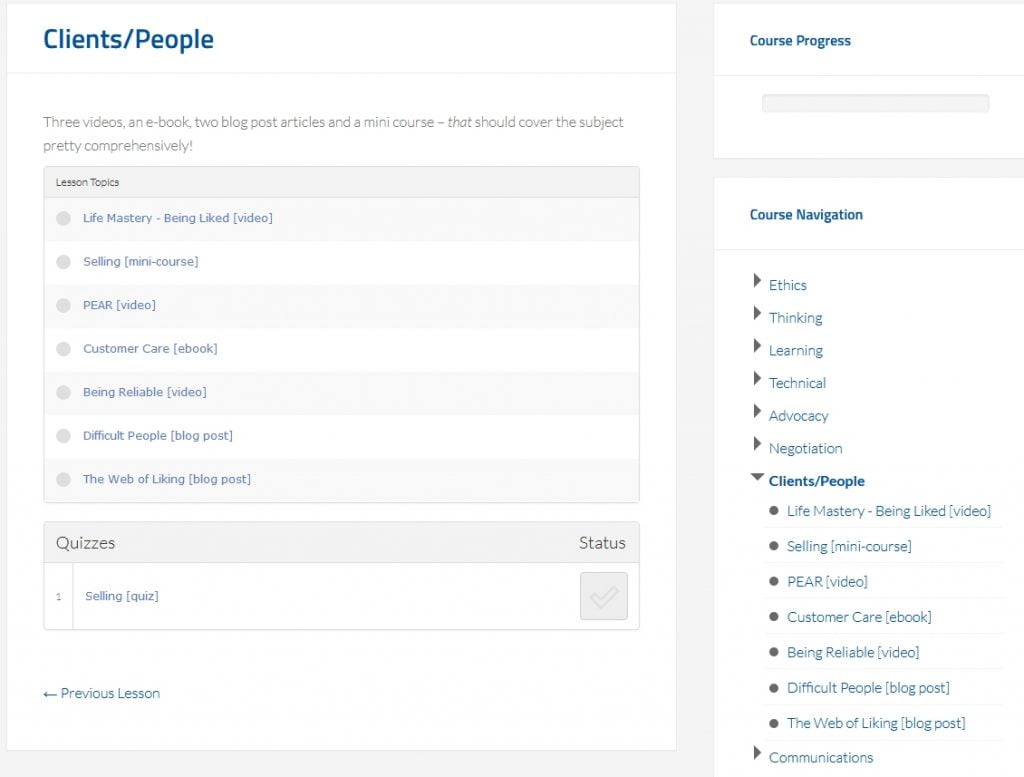Open PEAR [video] in Course Navigation sidebar
The width and height of the screenshot is (1024, 777).
827,581
